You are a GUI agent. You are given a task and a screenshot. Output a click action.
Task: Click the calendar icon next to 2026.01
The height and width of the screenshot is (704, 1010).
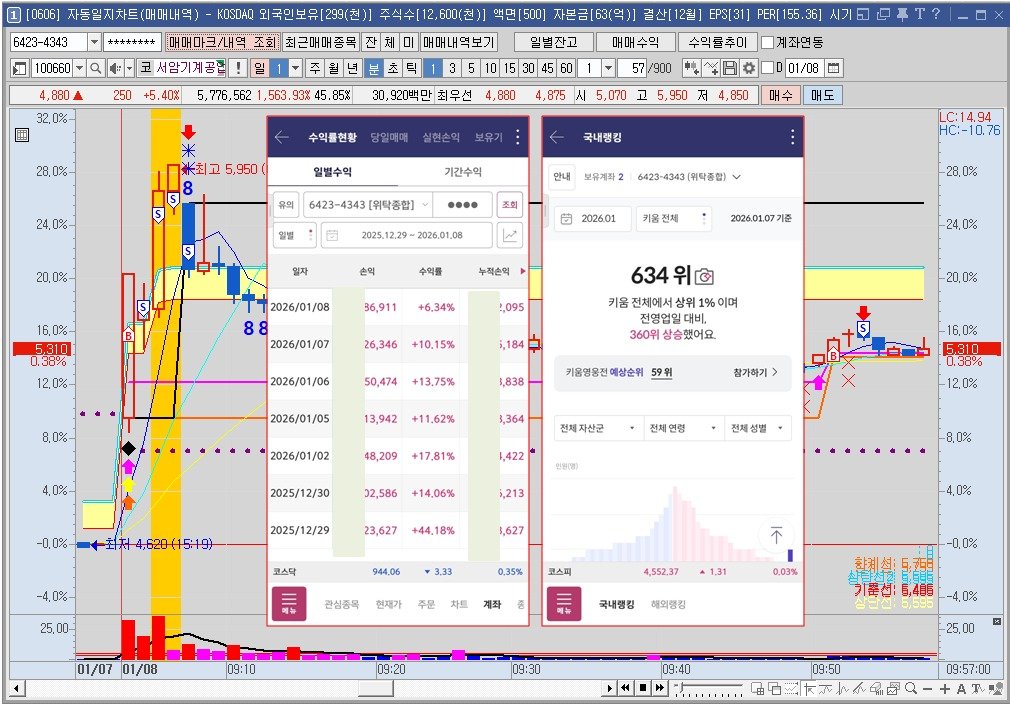(566, 218)
